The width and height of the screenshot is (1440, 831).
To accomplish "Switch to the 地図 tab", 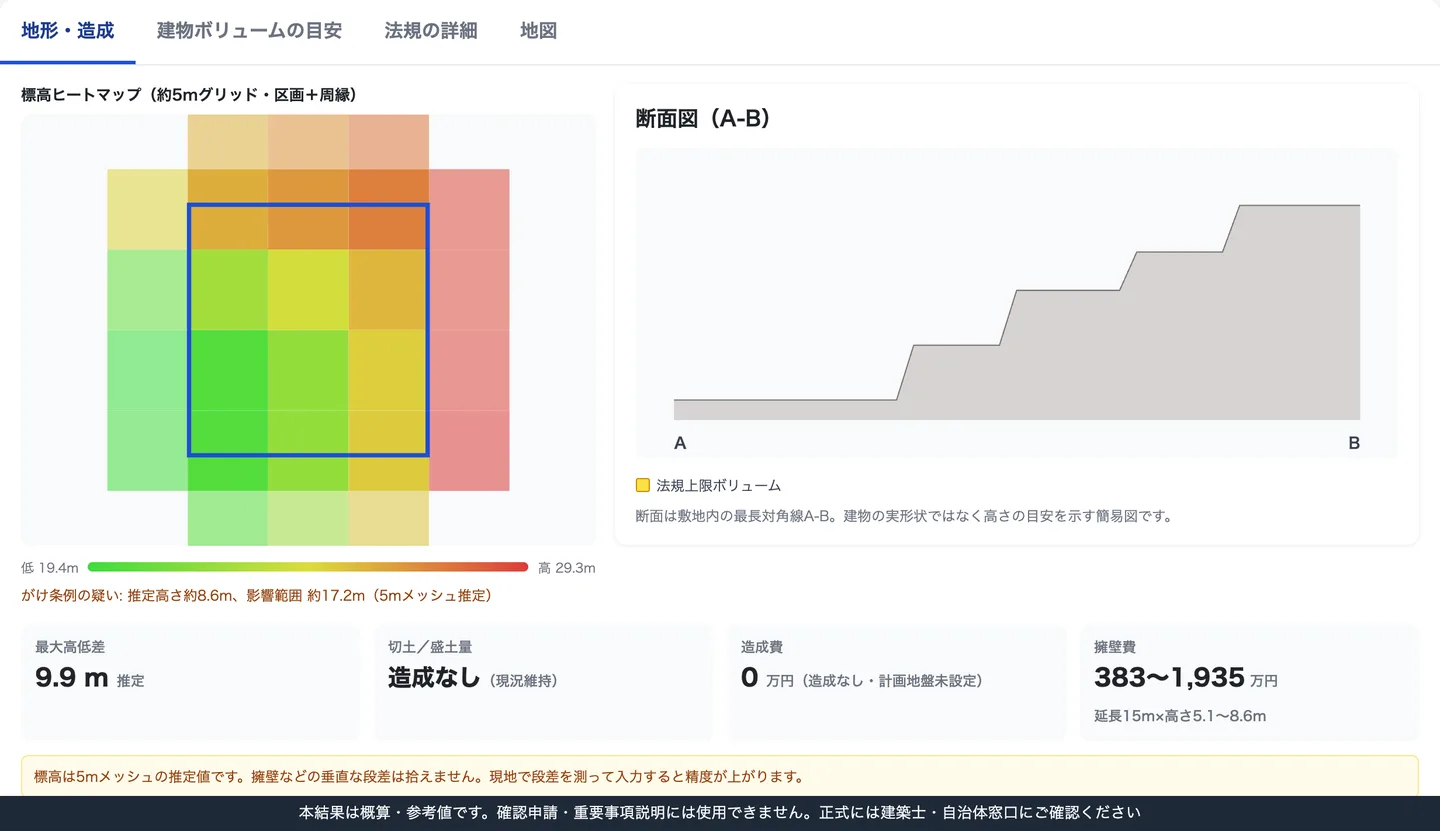I will click(538, 31).
